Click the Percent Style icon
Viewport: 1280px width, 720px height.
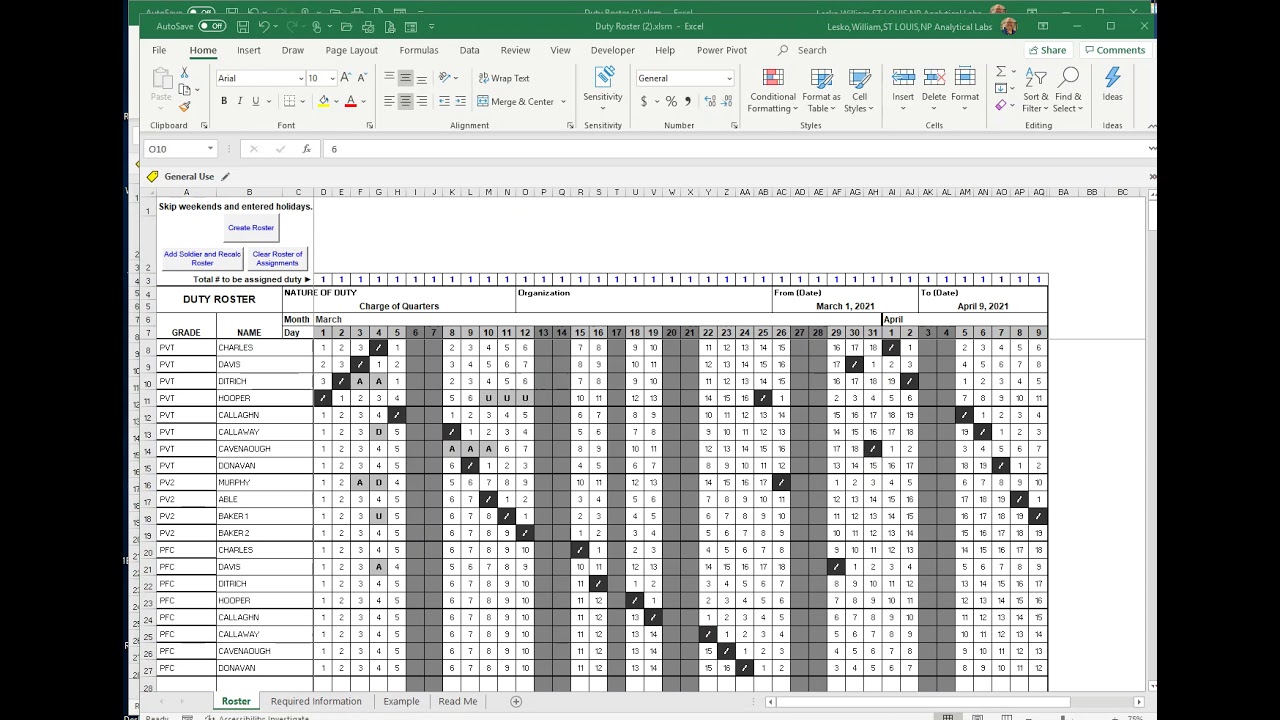(x=671, y=101)
